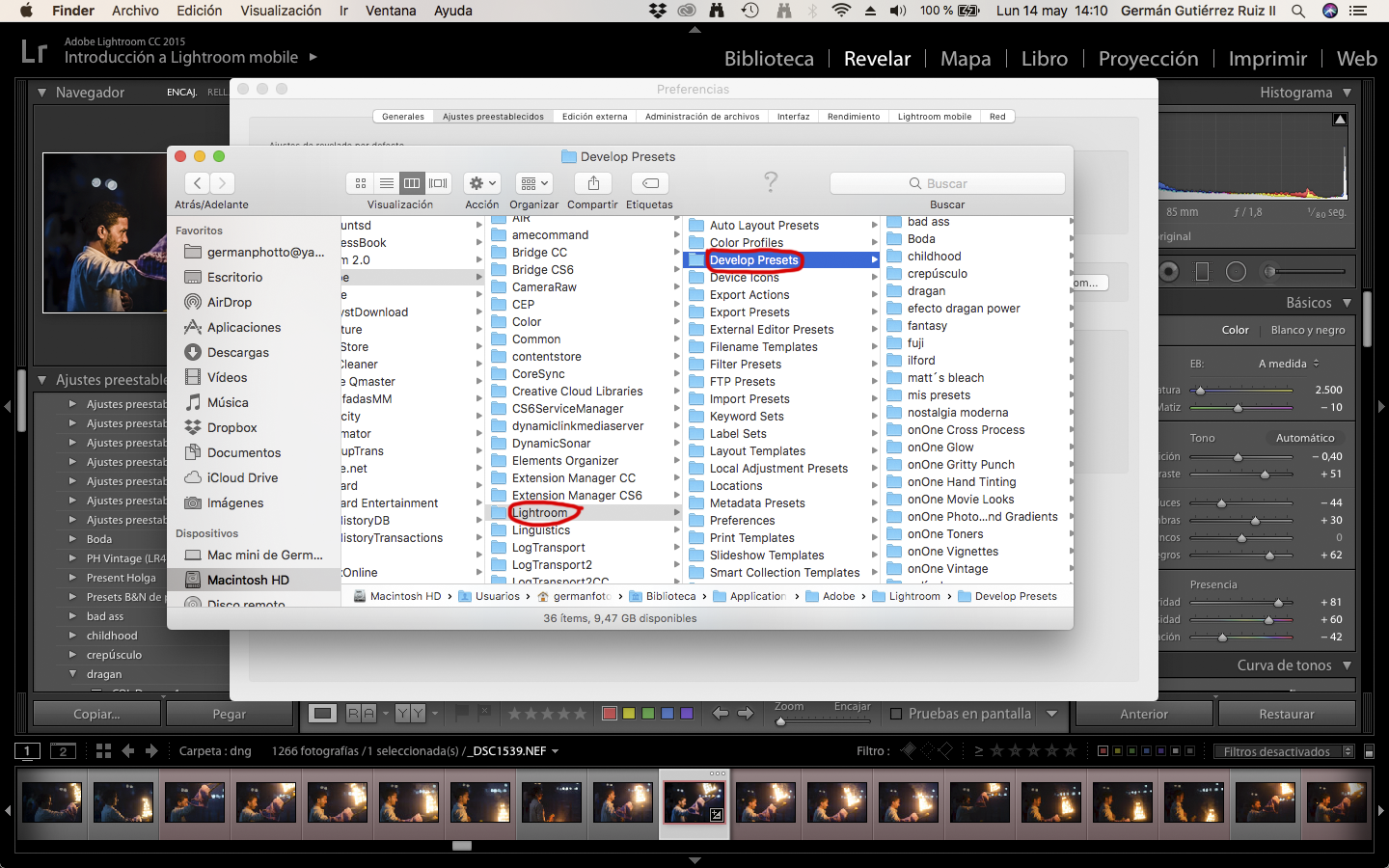The width and height of the screenshot is (1389, 868).
Task: Click the Copiar... button
Action: pyautogui.click(x=96, y=714)
